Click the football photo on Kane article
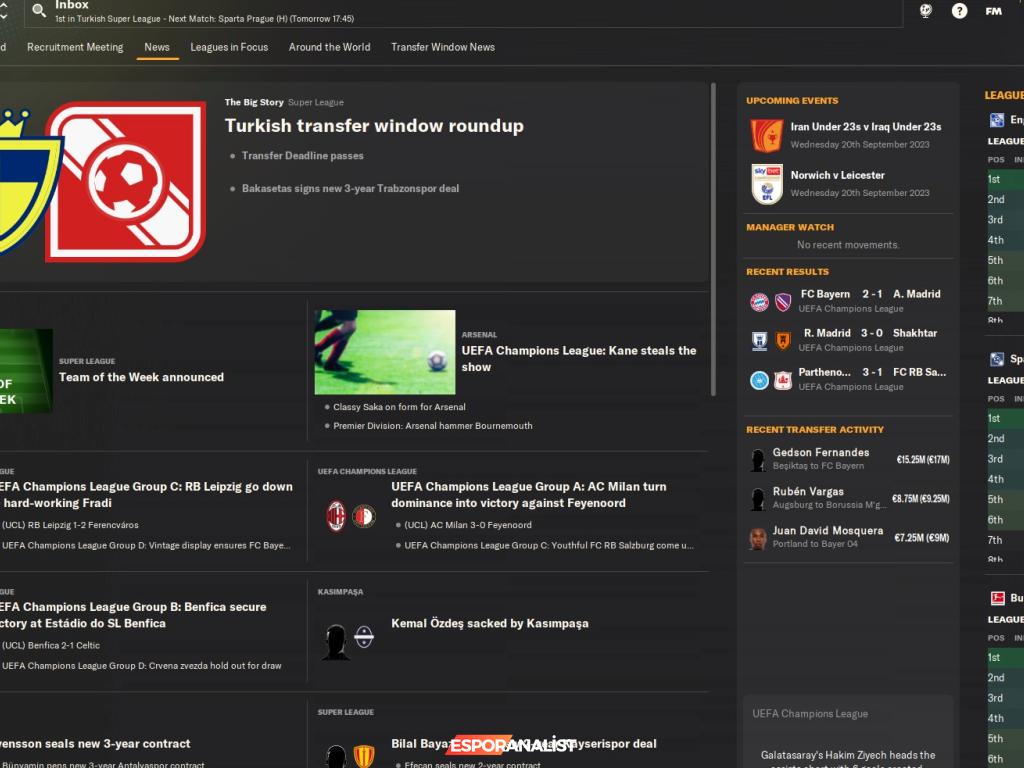Image resolution: width=1024 pixels, height=768 pixels. tap(384, 352)
